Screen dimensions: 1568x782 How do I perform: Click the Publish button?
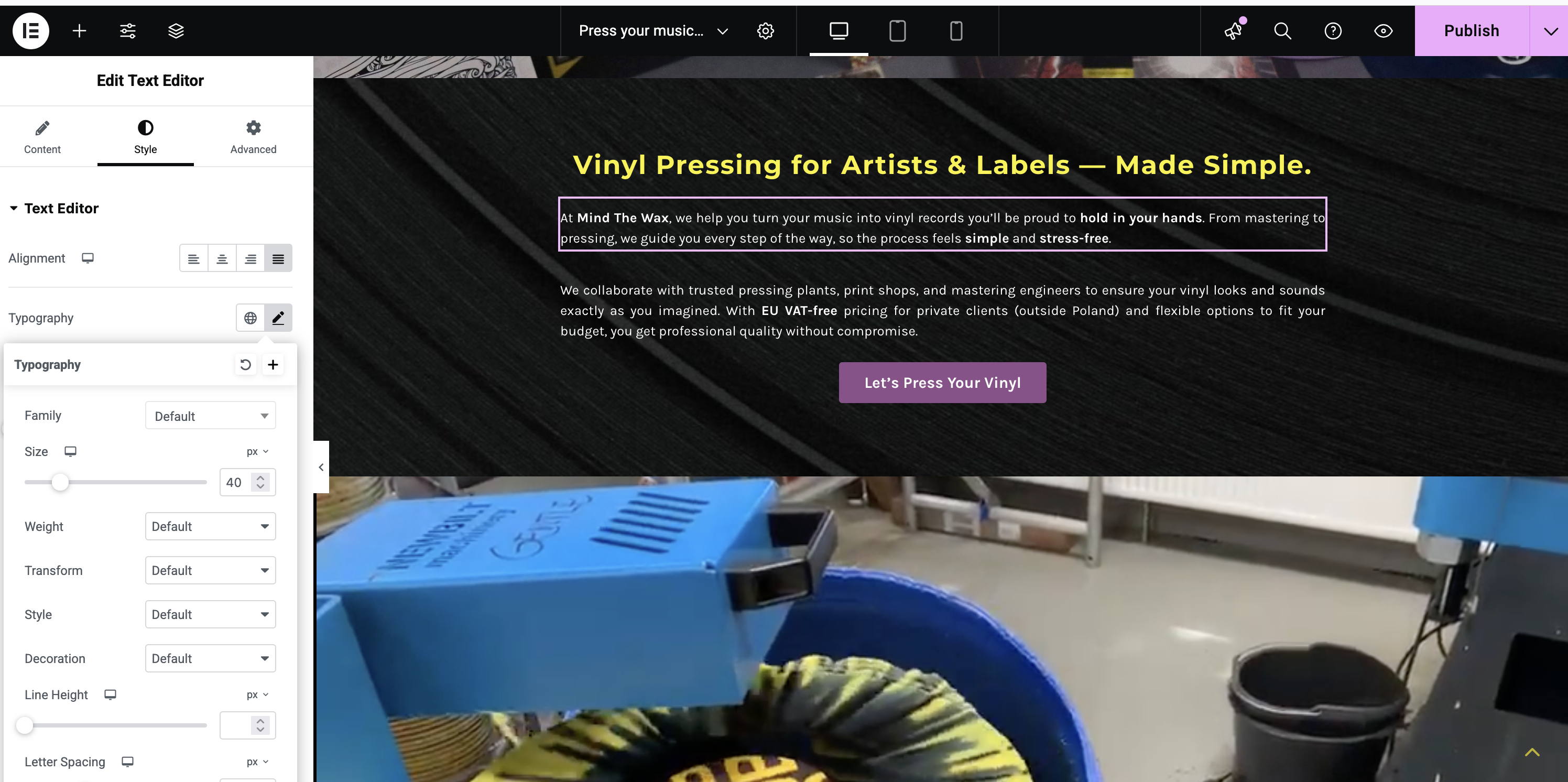[1471, 30]
